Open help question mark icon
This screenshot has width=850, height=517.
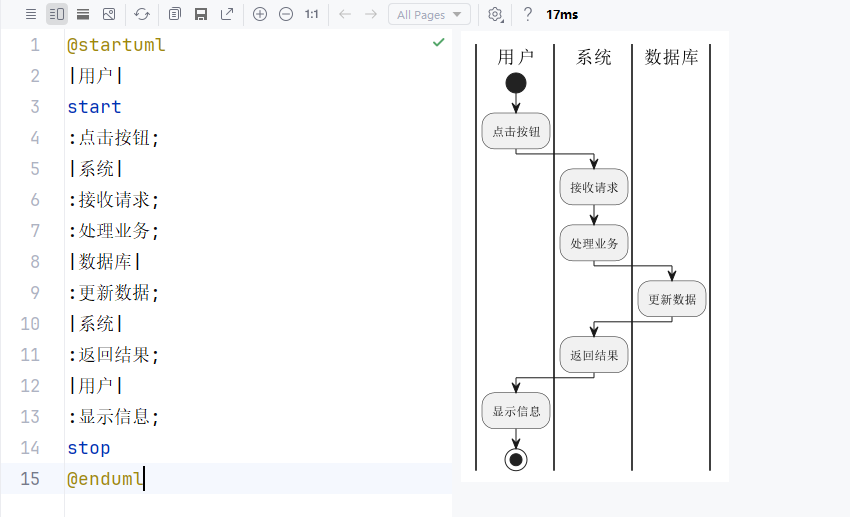528,15
